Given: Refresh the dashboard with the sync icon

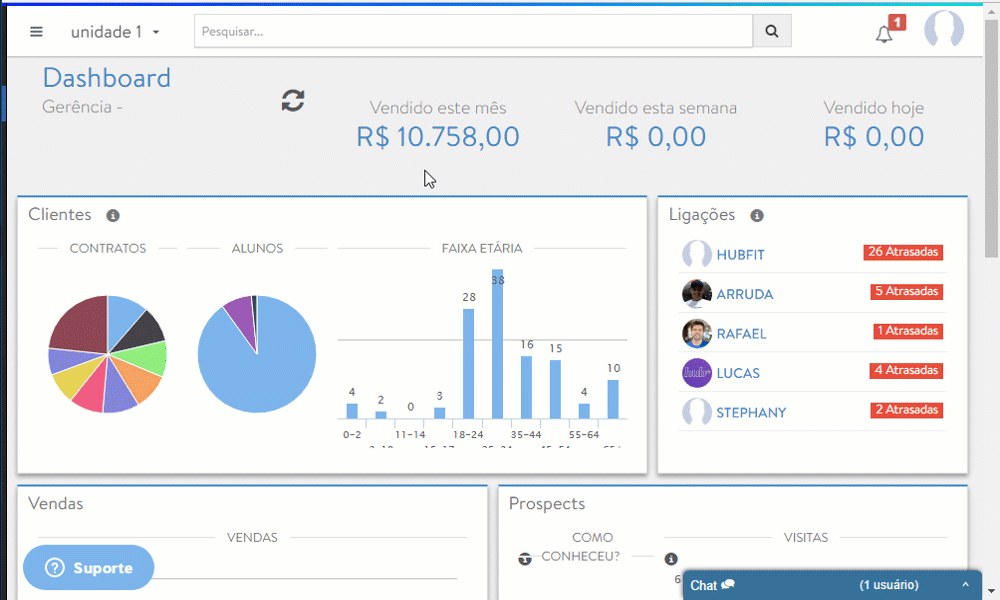Looking at the screenshot, I should (x=293, y=100).
